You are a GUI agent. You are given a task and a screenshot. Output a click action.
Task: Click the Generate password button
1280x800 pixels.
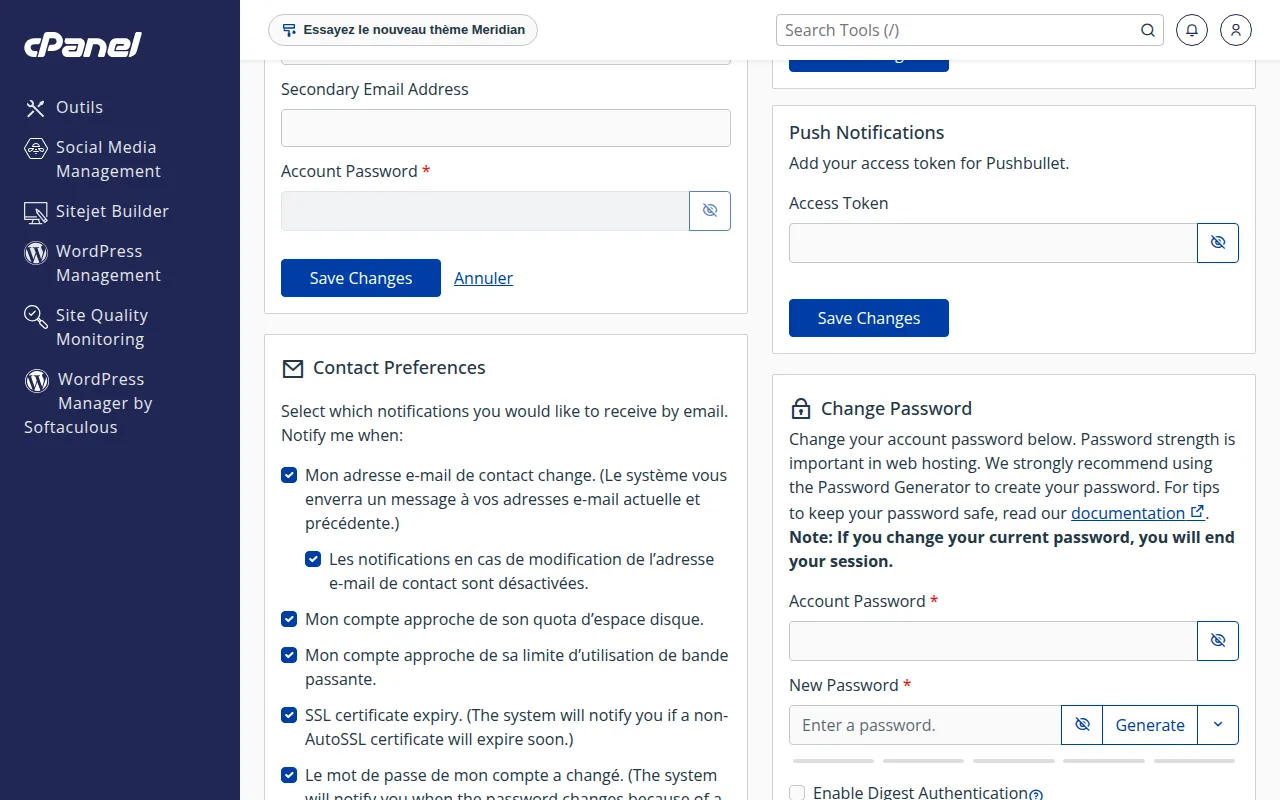[x=1150, y=725]
